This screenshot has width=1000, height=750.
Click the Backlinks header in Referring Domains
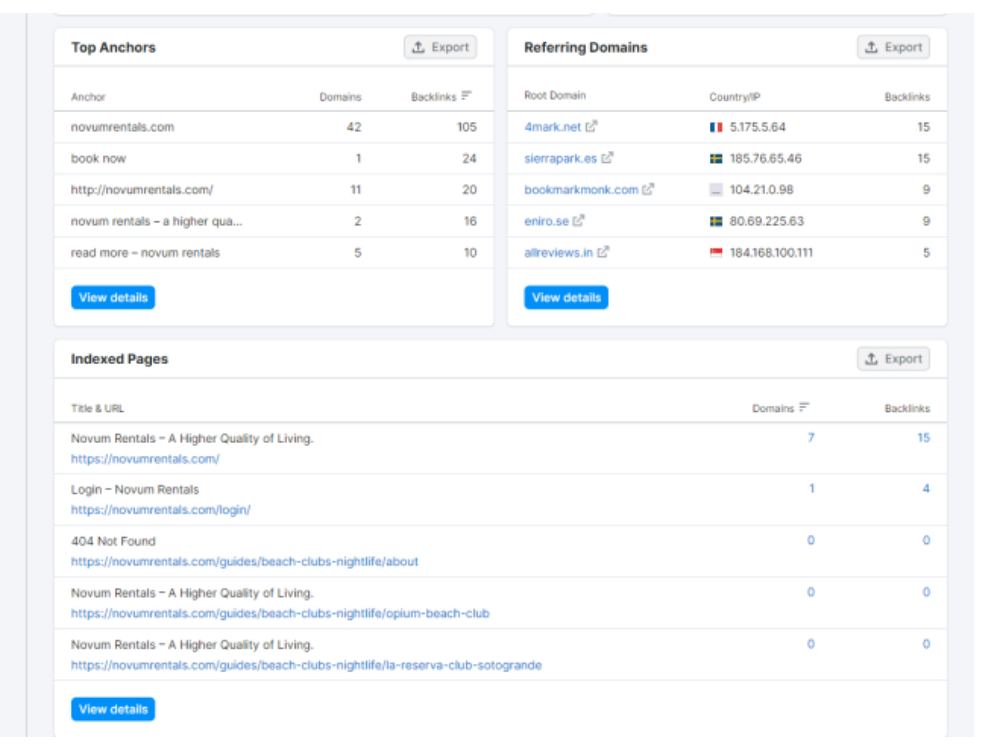click(907, 97)
